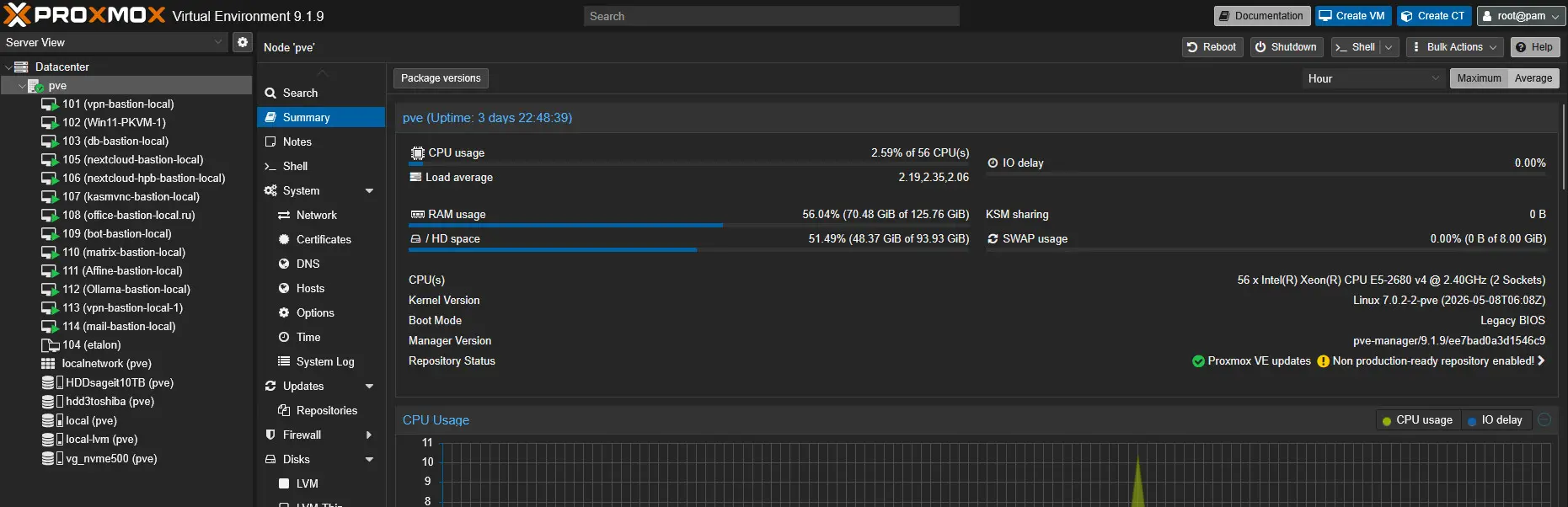Open the node Shell button
1568x507 pixels.
[x=1355, y=47]
